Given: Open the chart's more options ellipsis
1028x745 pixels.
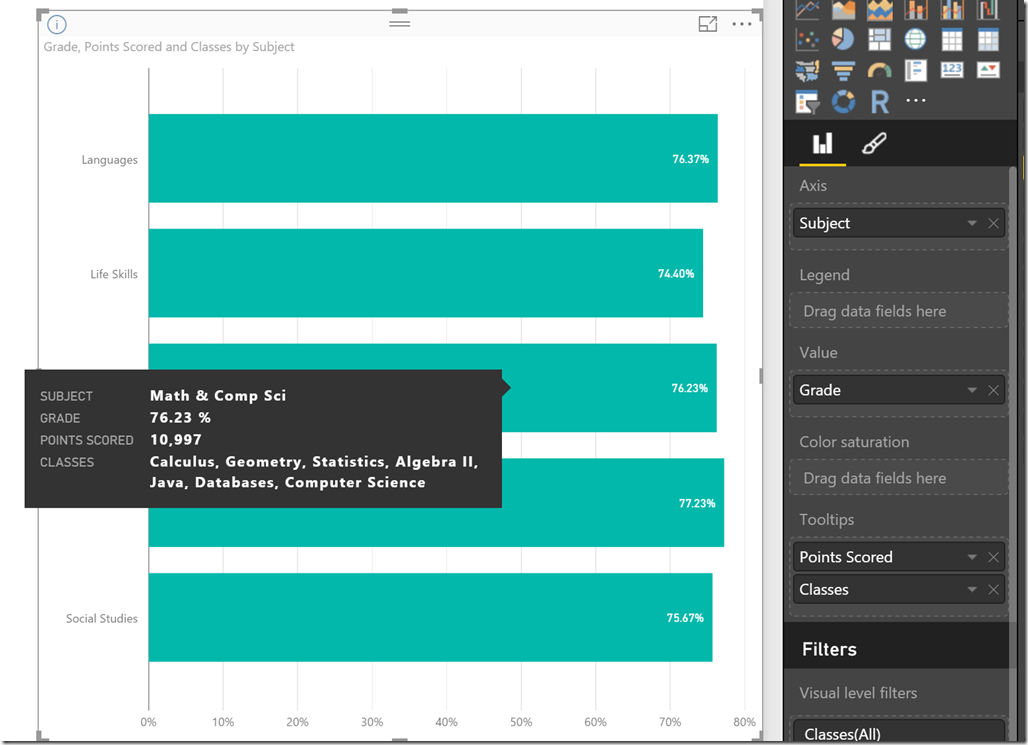Looking at the screenshot, I should pyautogui.click(x=741, y=24).
